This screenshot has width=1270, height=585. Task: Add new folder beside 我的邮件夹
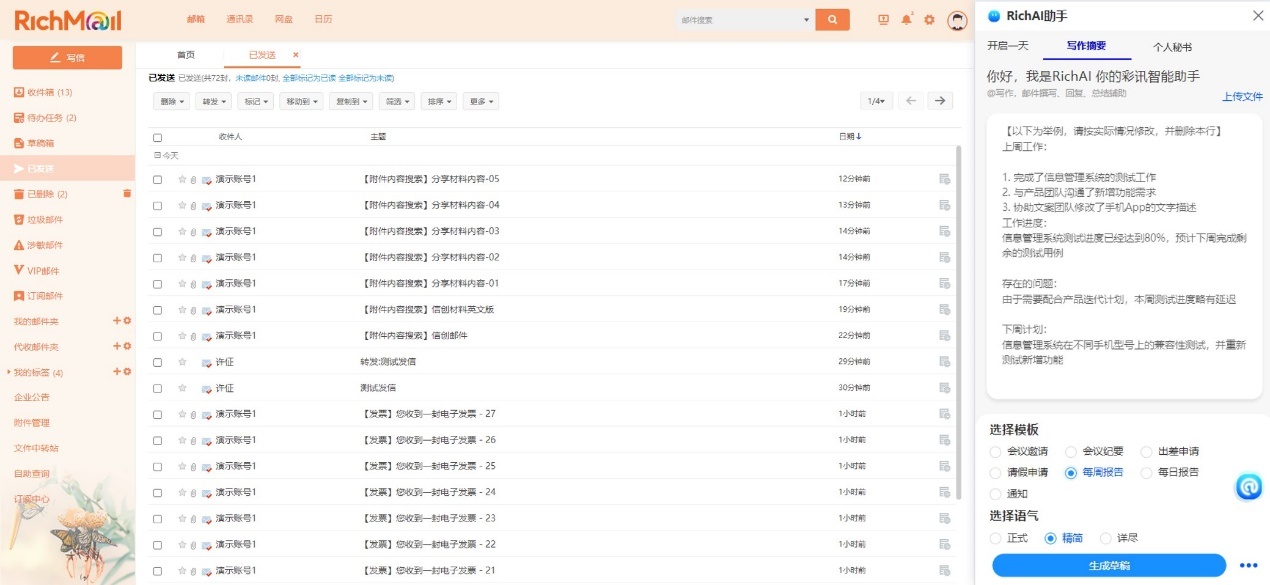pos(116,320)
